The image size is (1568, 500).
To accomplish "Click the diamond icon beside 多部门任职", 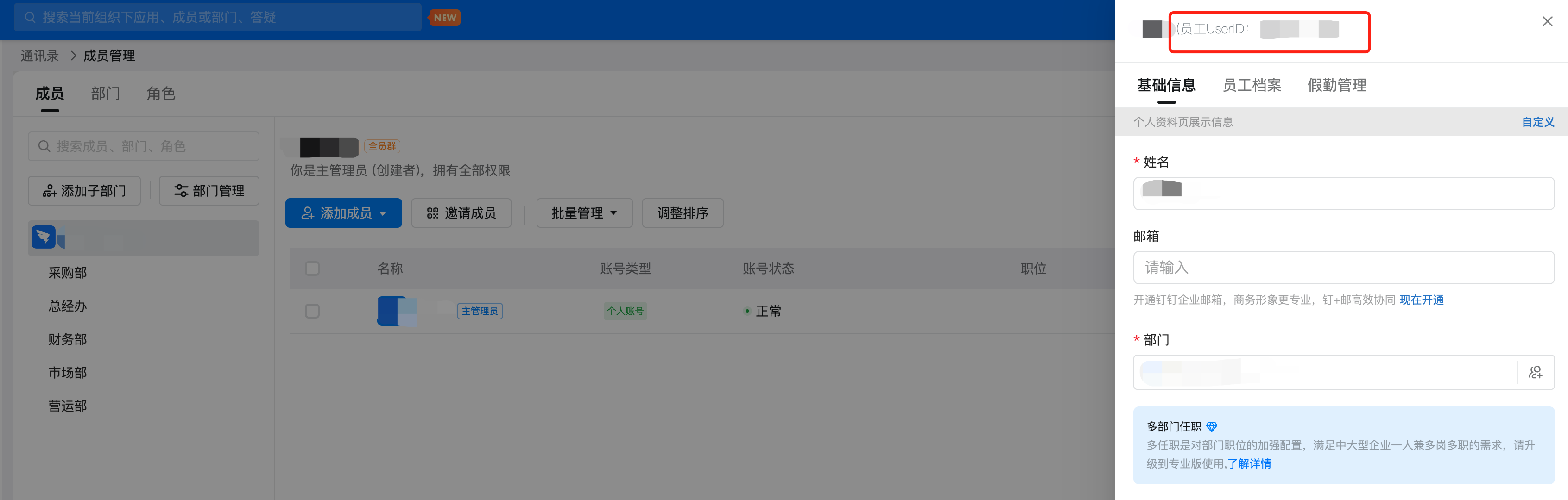I will tap(1211, 426).
